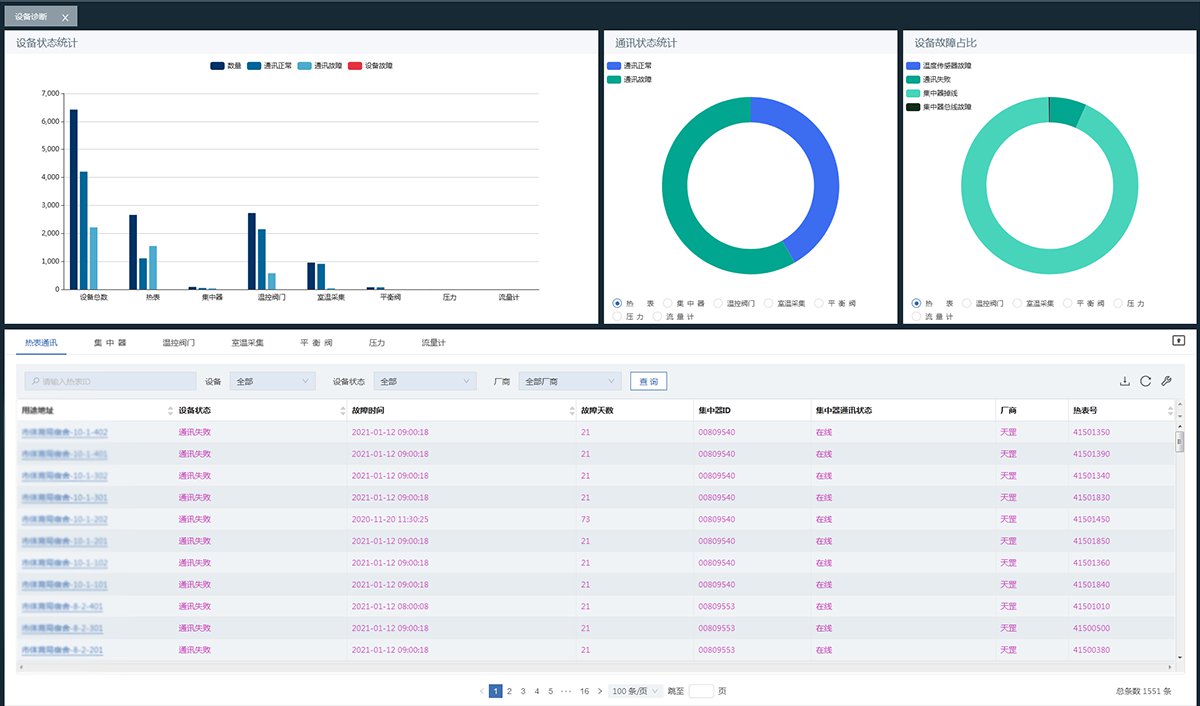Expand the 厂商 dropdown showing 全部厂商
The height and width of the screenshot is (706, 1200).
570,381
